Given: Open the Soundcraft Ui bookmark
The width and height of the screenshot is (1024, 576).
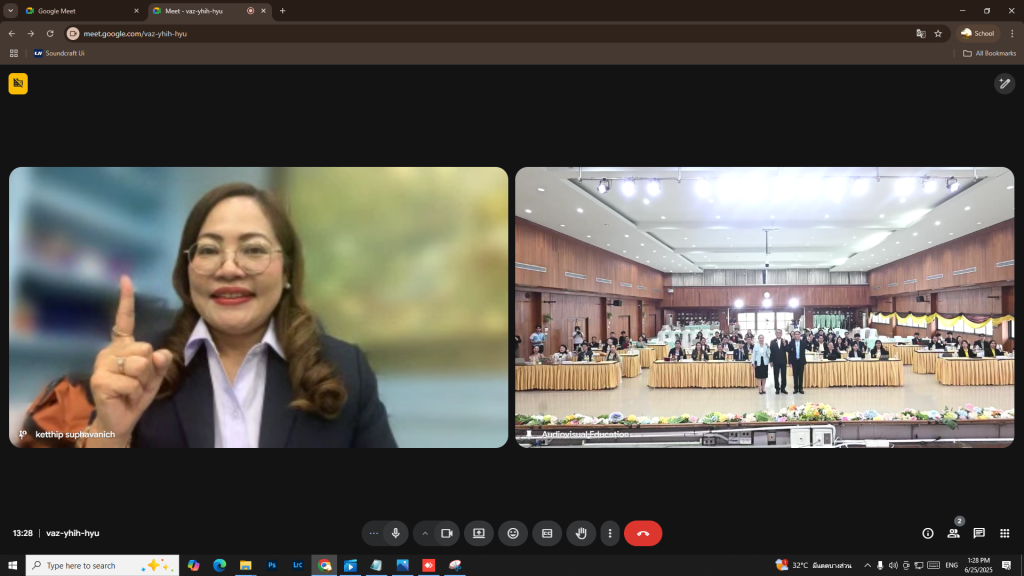Looking at the screenshot, I should click(59, 53).
